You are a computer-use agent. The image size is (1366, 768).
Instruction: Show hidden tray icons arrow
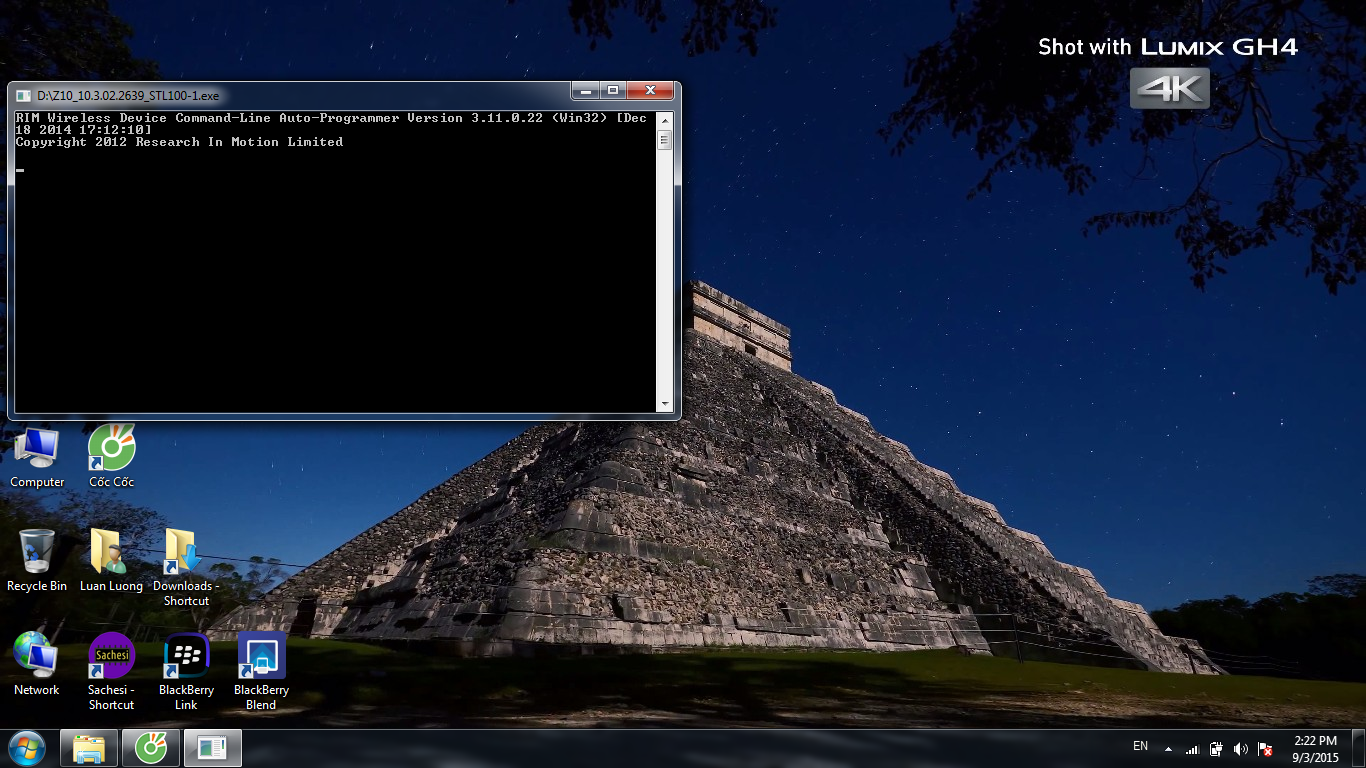point(1168,748)
